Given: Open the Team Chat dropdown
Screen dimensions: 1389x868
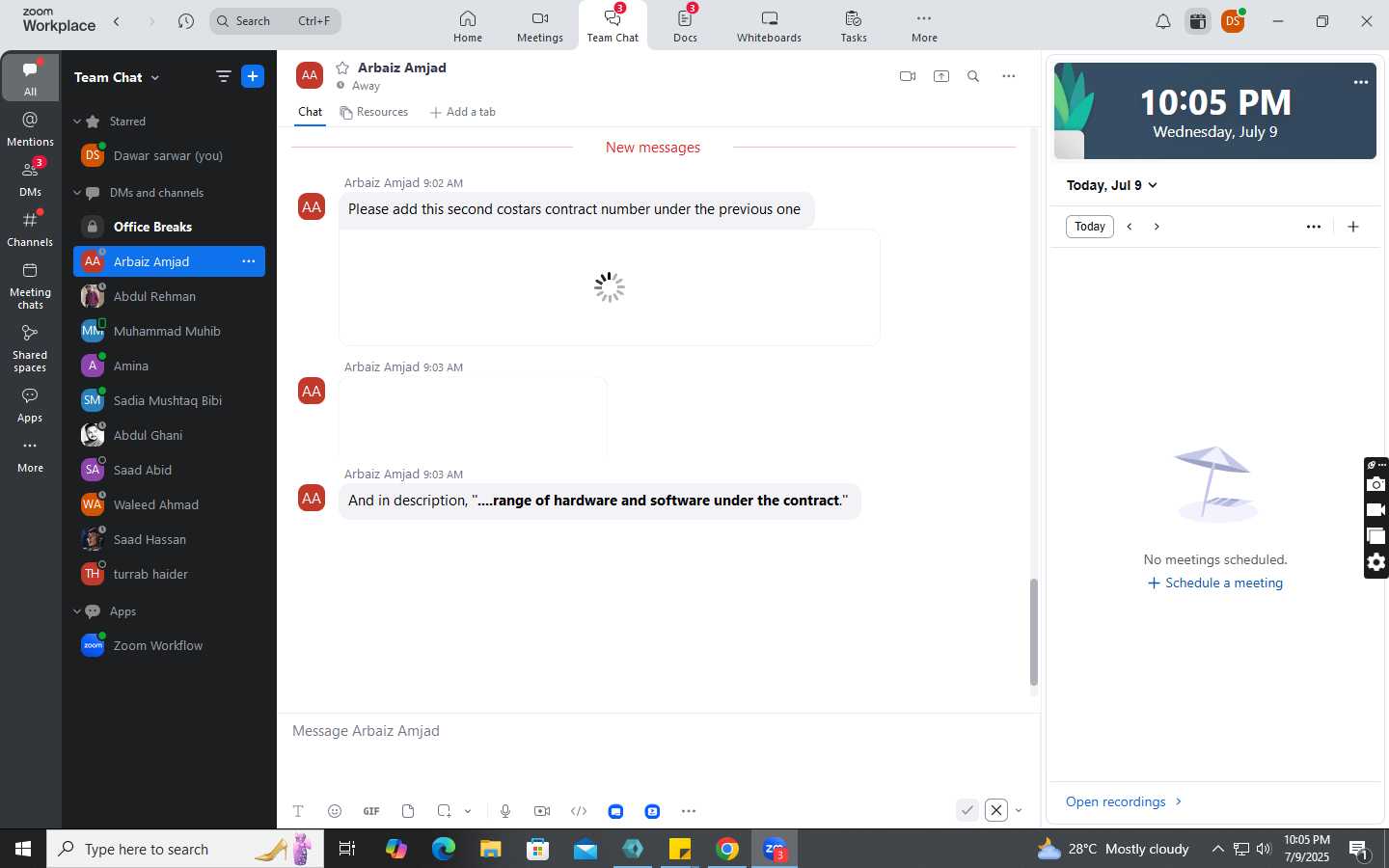Looking at the screenshot, I should [x=117, y=77].
